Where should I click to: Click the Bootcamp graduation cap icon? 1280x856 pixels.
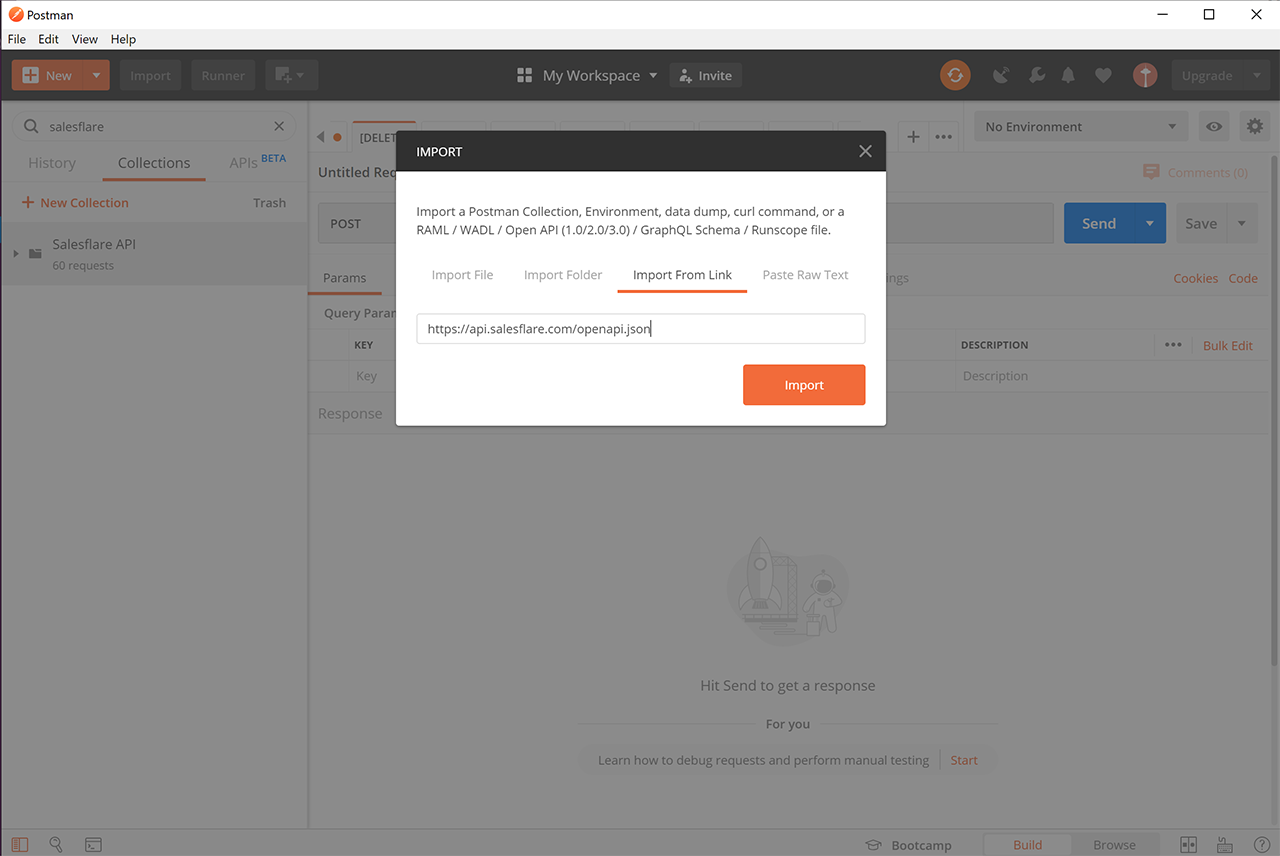click(873, 845)
